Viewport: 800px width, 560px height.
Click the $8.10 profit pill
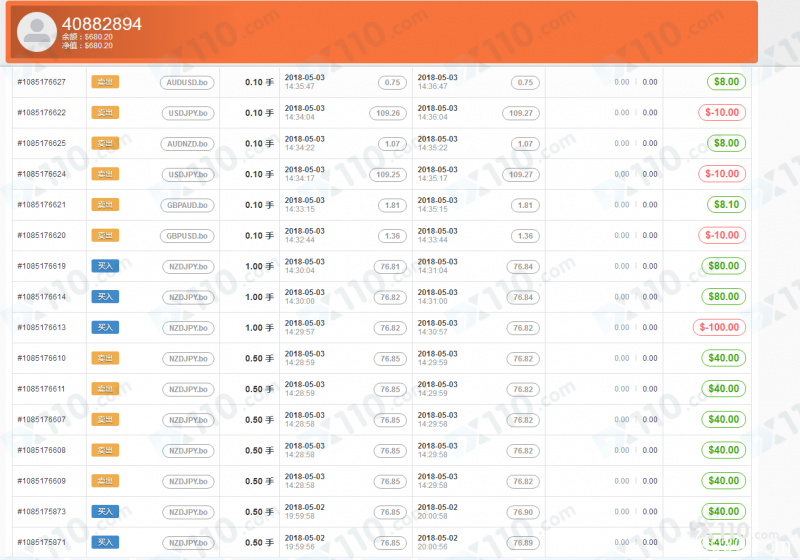coord(727,205)
